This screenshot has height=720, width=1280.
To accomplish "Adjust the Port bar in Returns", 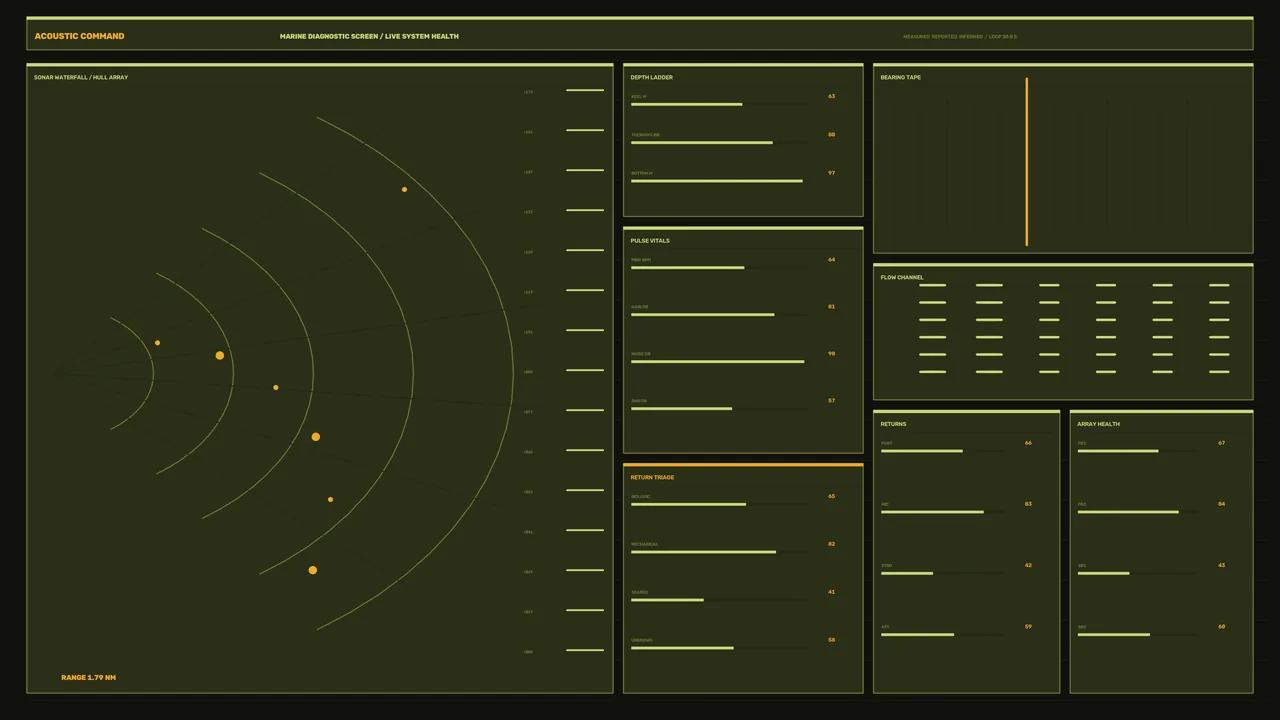I will point(943,451).
